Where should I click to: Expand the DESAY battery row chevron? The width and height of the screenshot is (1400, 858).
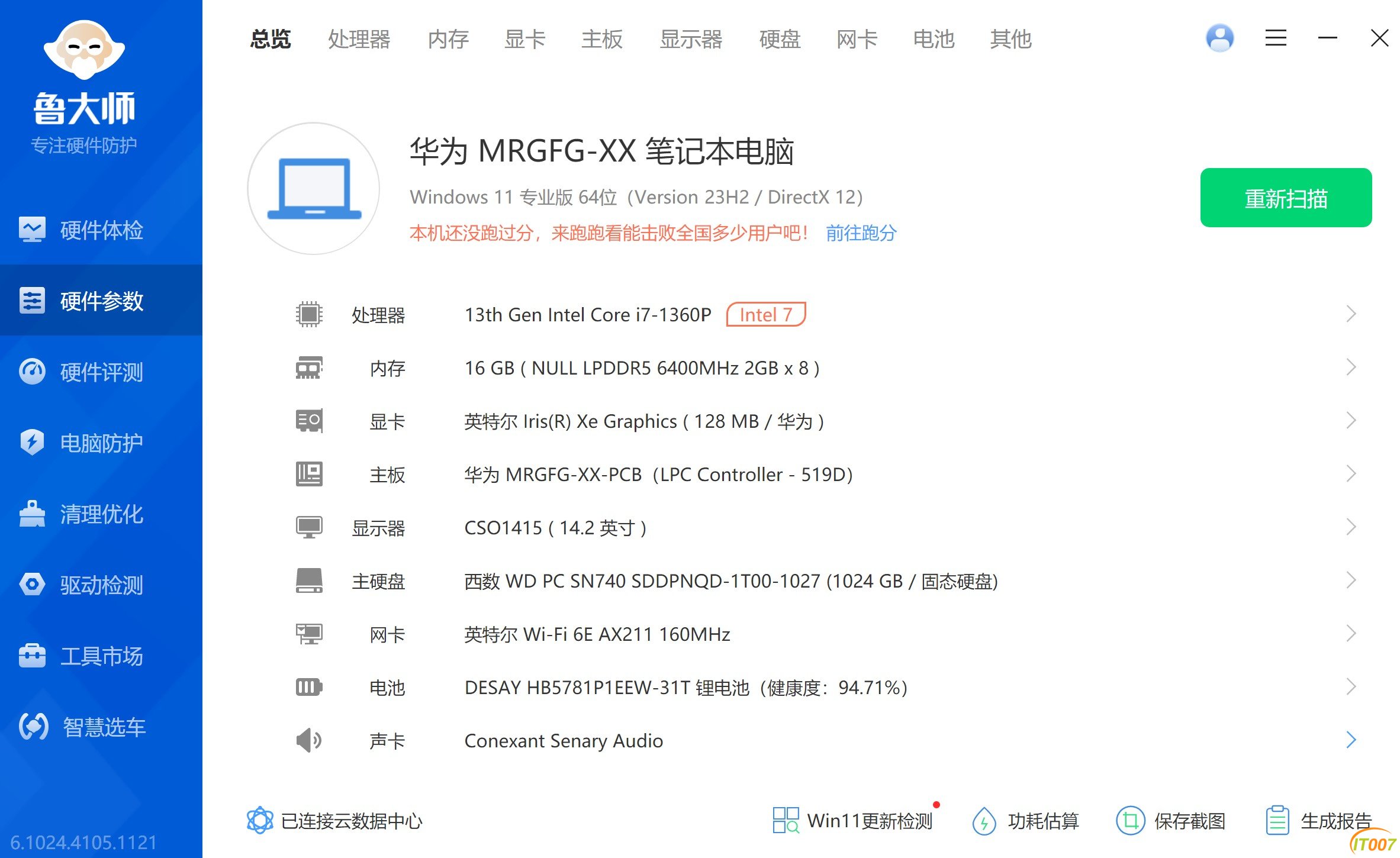1351,686
